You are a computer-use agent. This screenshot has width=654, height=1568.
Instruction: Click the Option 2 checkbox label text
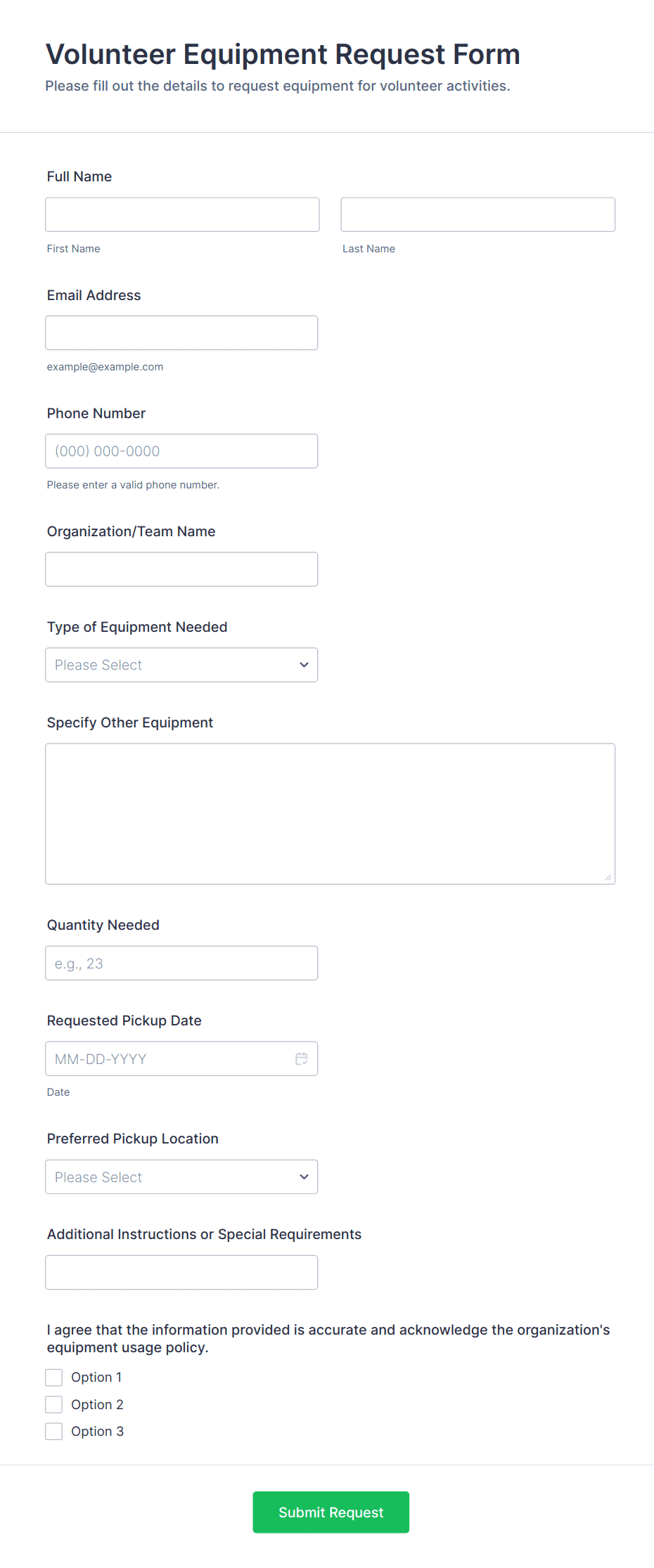tap(97, 1405)
